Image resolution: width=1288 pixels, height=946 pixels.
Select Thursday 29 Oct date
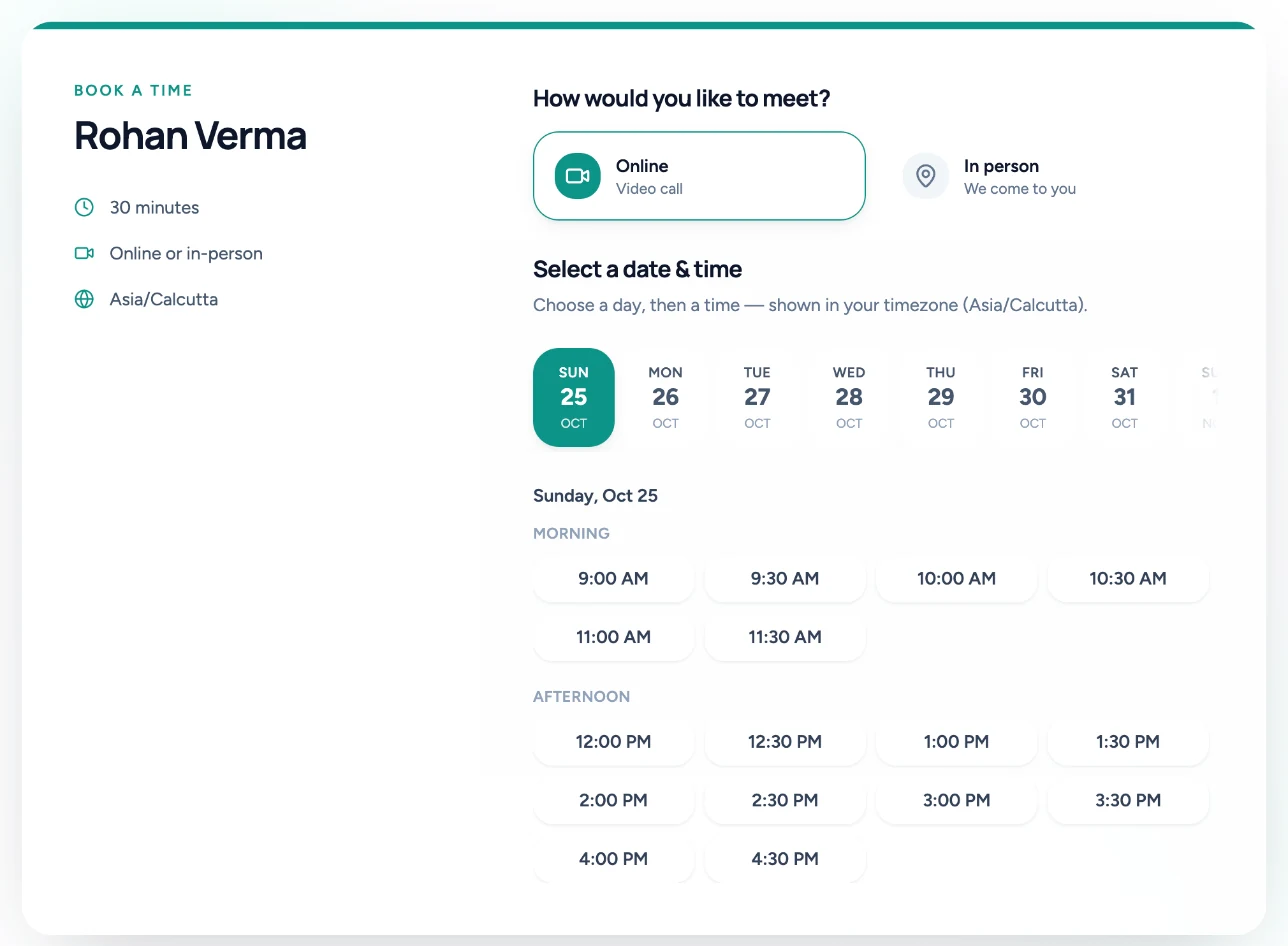click(x=941, y=397)
